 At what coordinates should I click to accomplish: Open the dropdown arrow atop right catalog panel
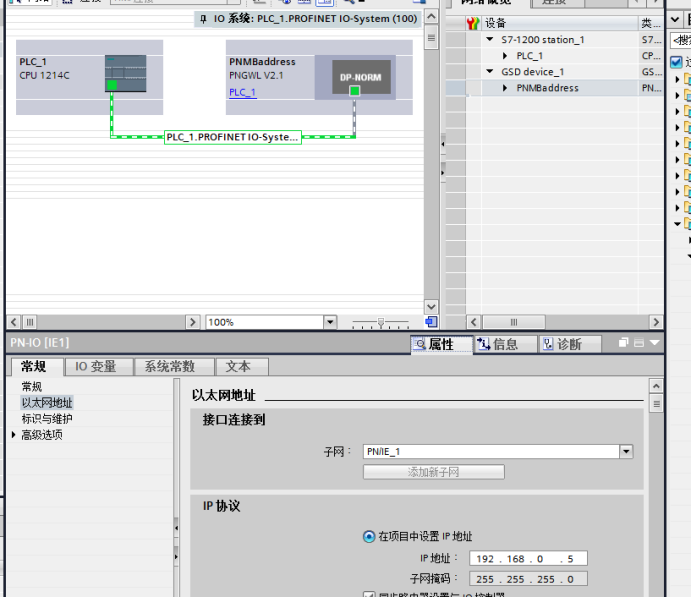point(675,19)
